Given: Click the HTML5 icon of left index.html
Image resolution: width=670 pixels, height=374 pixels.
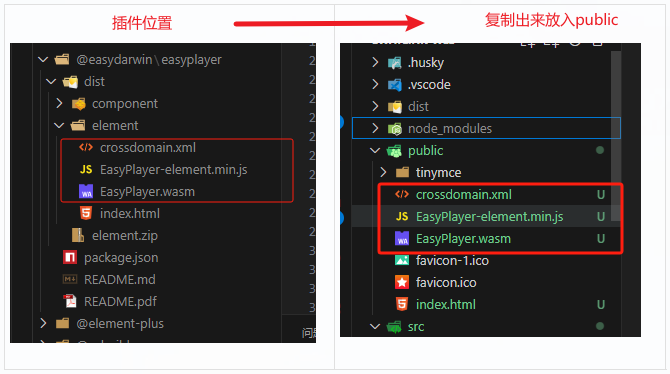Looking at the screenshot, I should click(x=86, y=213).
